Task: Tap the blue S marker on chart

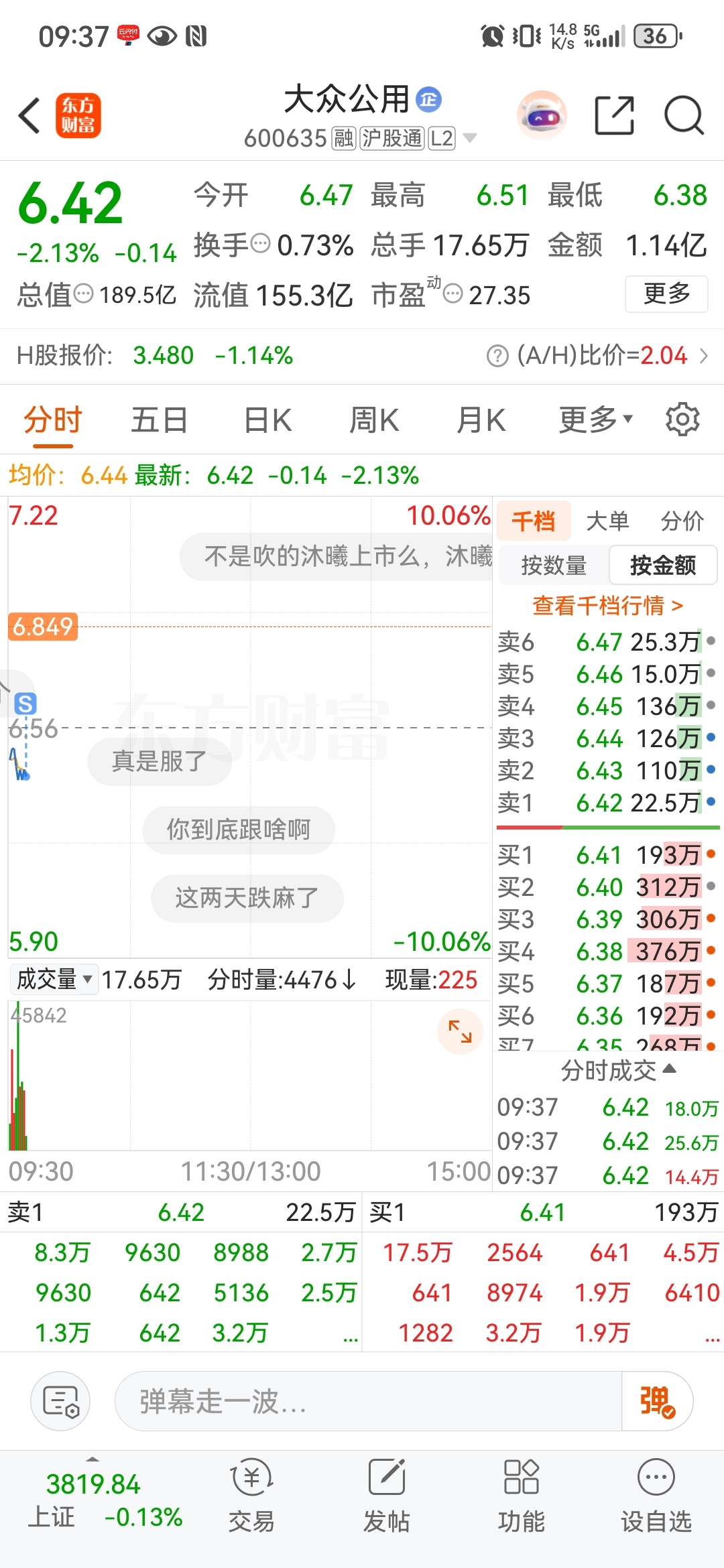Action: coord(25,704)
